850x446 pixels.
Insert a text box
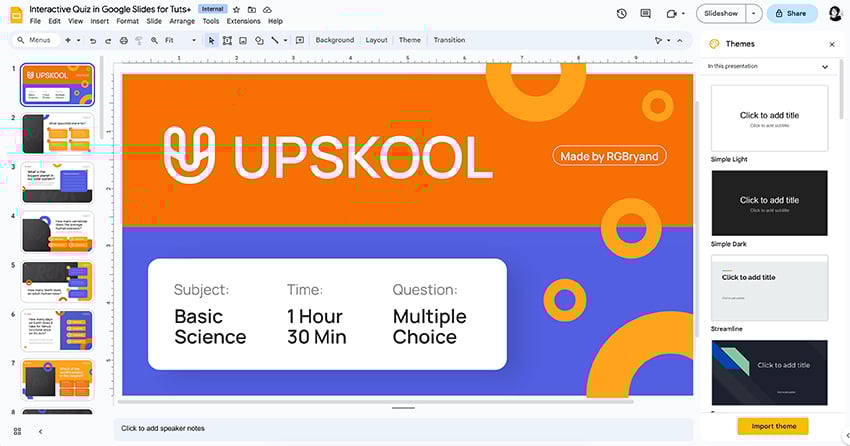(x=227, y=41)
